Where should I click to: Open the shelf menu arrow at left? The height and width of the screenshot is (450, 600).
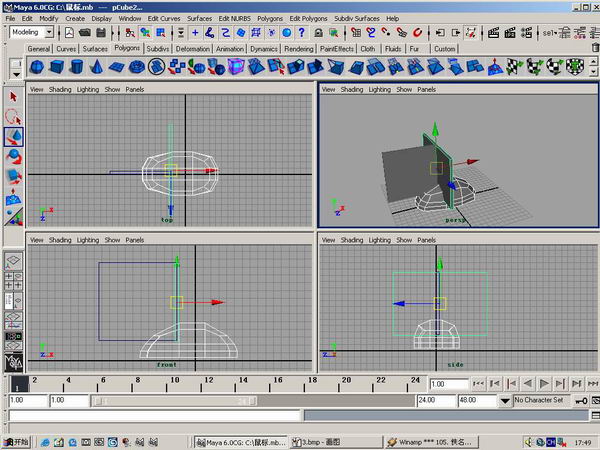coord(16,74)
